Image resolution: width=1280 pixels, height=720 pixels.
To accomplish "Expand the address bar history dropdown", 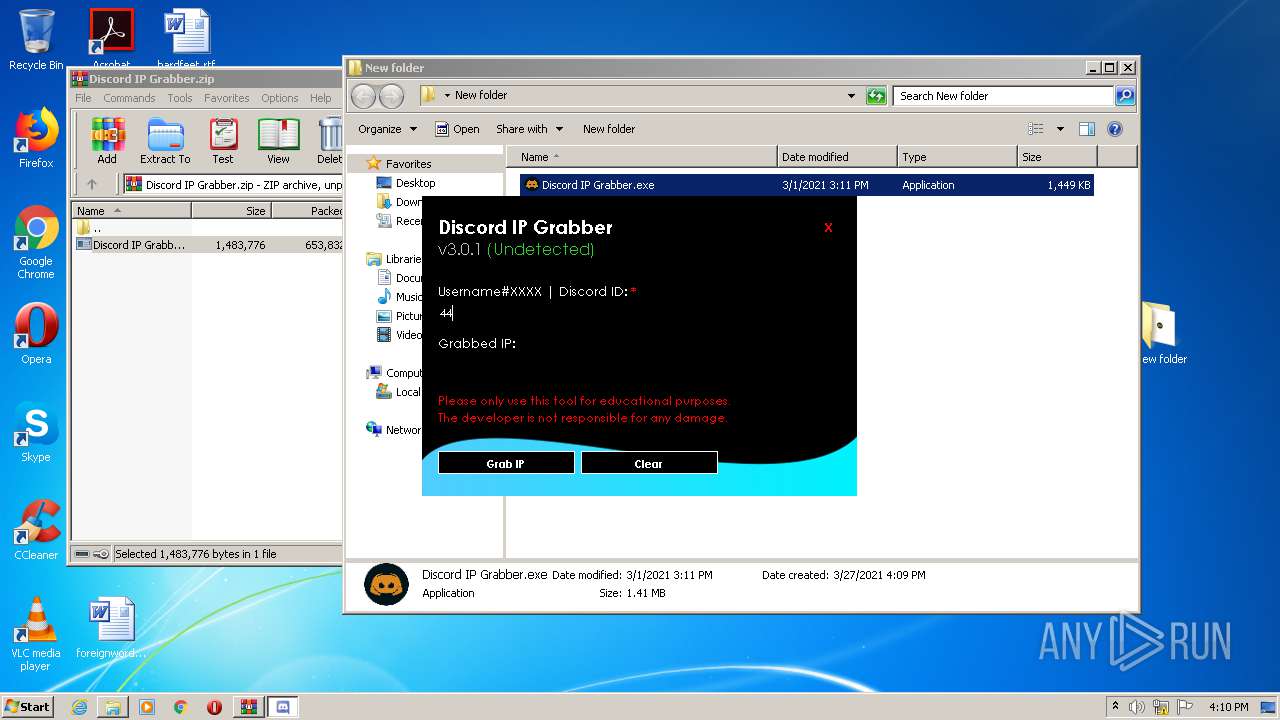I will click(851, 96).
